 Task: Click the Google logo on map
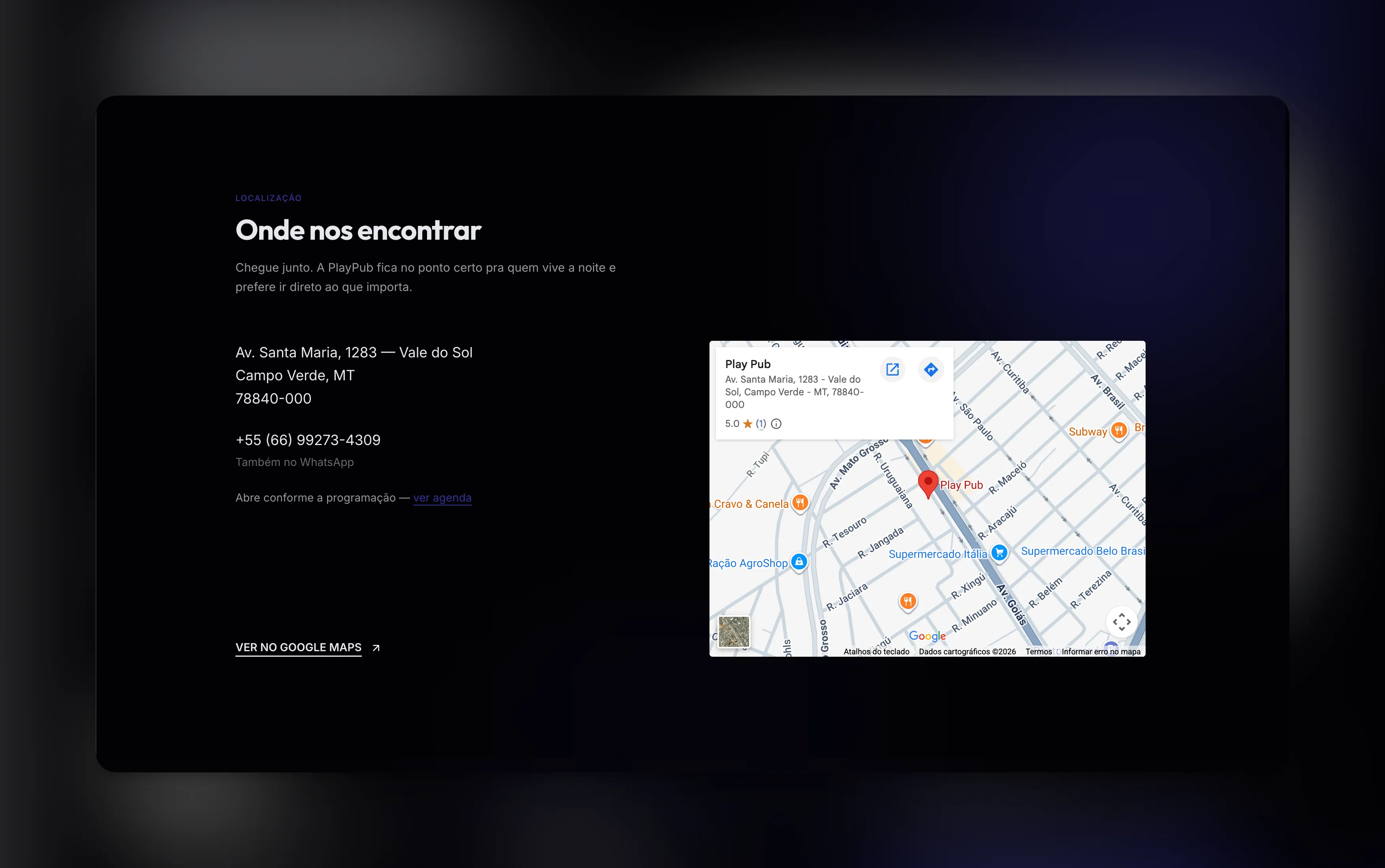pos(928,635)
